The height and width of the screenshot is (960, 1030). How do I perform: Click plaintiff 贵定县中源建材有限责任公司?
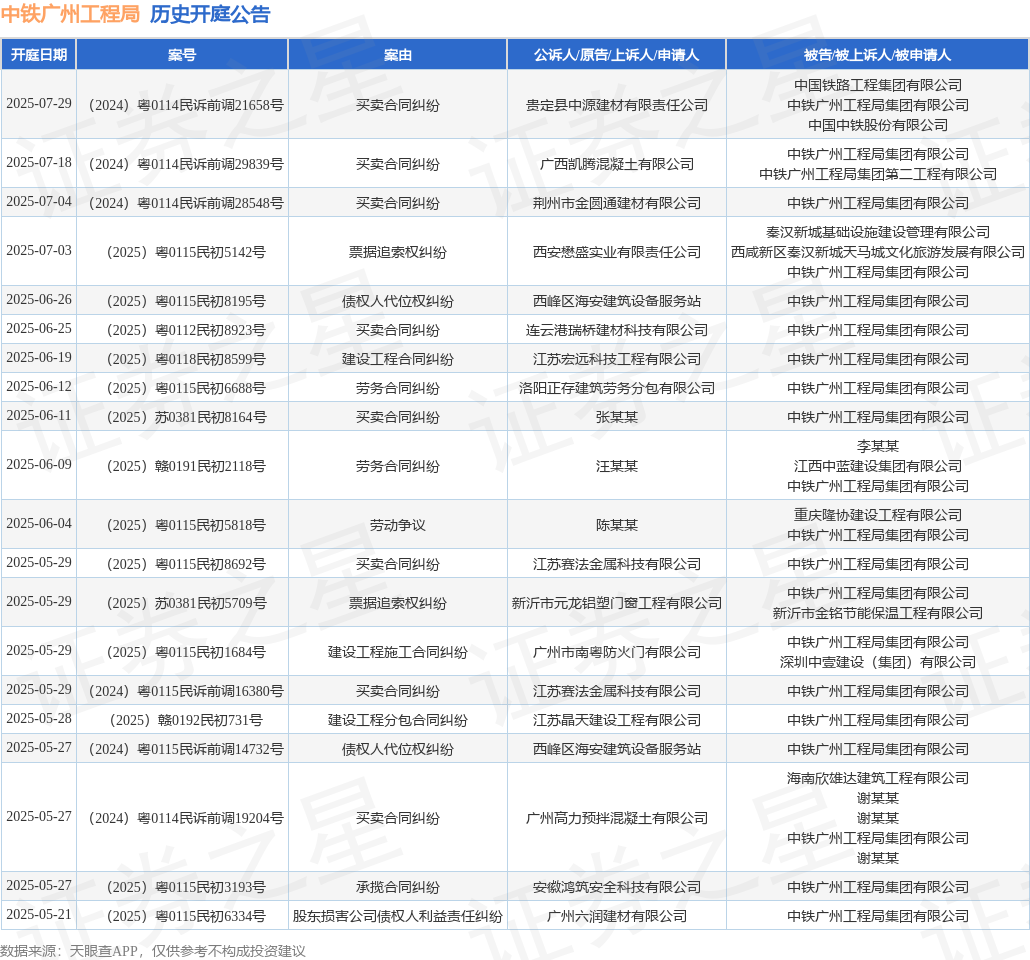click(617, 105)
